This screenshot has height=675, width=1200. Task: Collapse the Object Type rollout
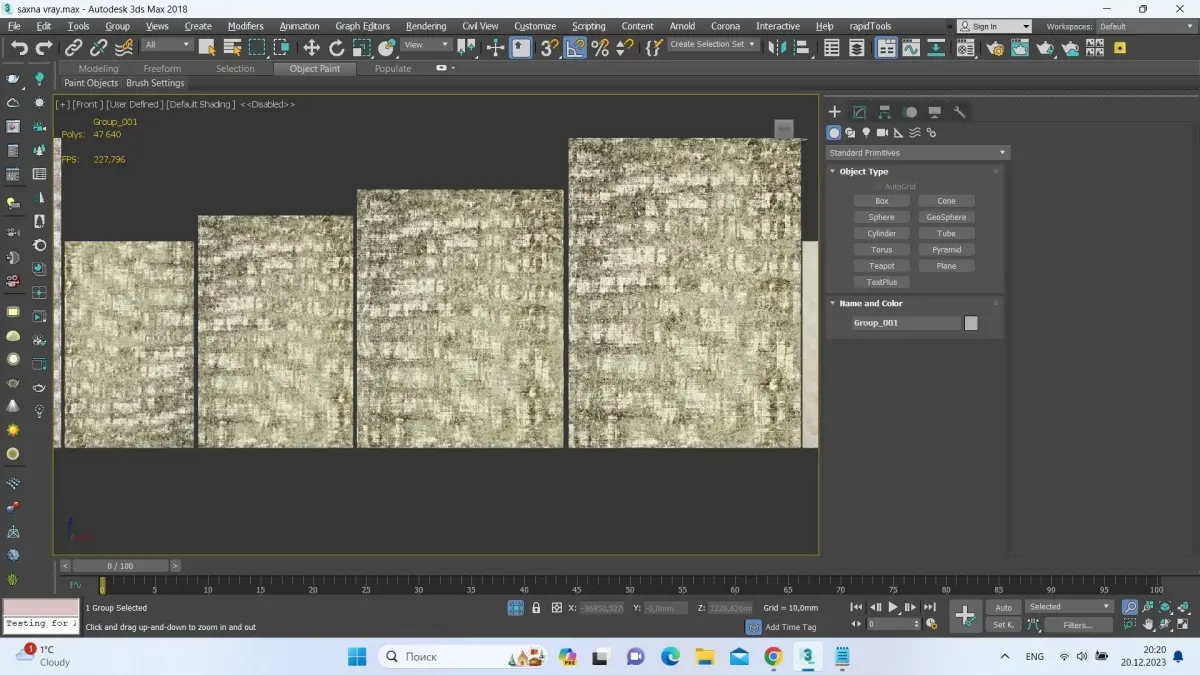tap(864, 171)
